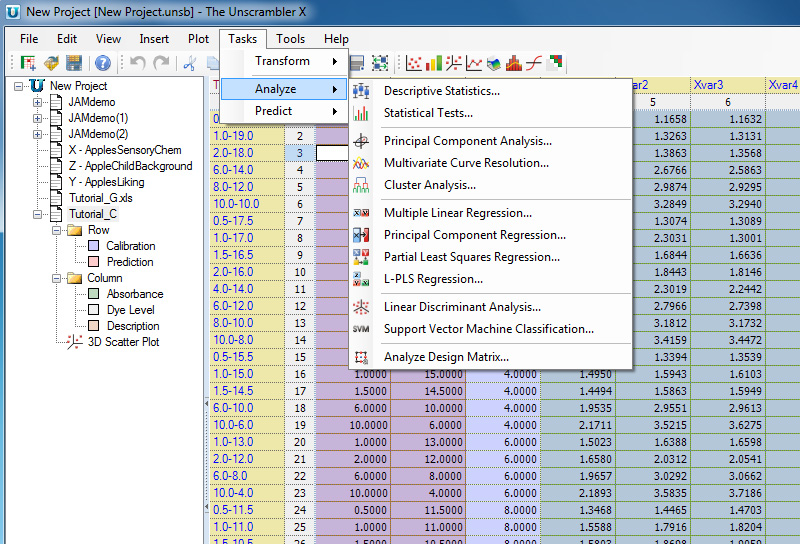Click the scatter plot toolbar icon

coord(414,63)
